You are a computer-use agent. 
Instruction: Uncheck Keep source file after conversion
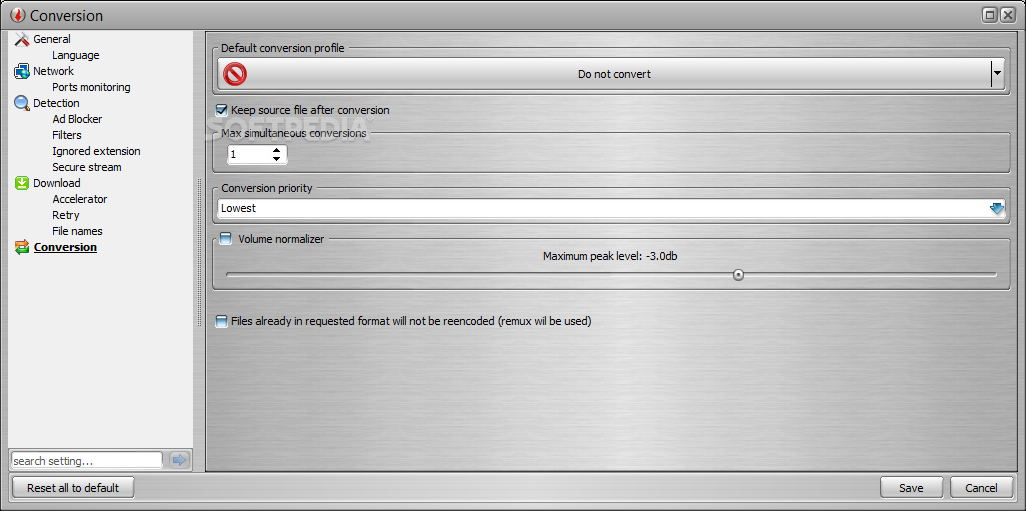pos(221,111)
